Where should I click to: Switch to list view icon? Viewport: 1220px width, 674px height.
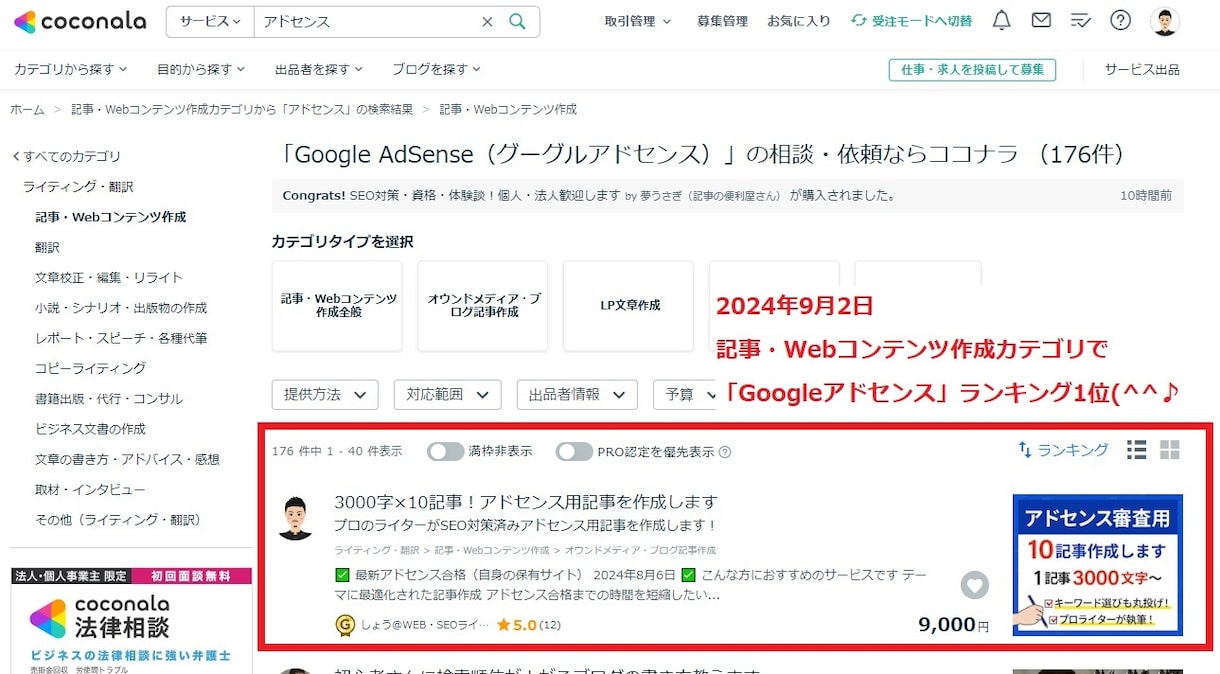tap(1136, 450)
